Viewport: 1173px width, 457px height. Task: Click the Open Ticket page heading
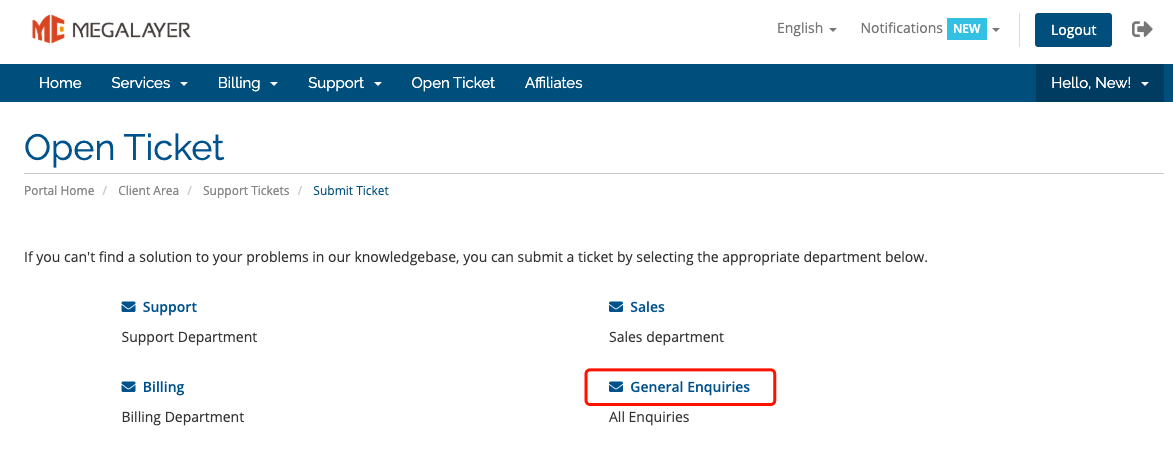tap(124, 147)
